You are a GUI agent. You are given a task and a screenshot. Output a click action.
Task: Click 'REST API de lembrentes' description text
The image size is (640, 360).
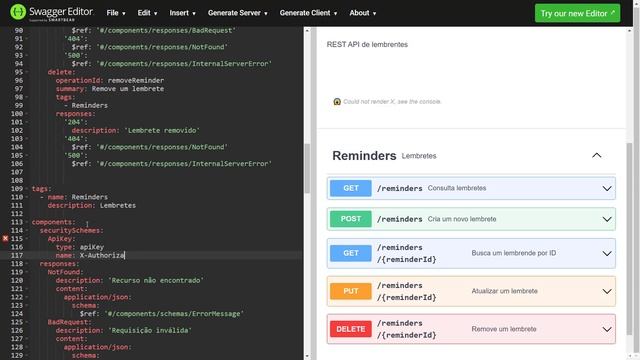coord(367,44)
